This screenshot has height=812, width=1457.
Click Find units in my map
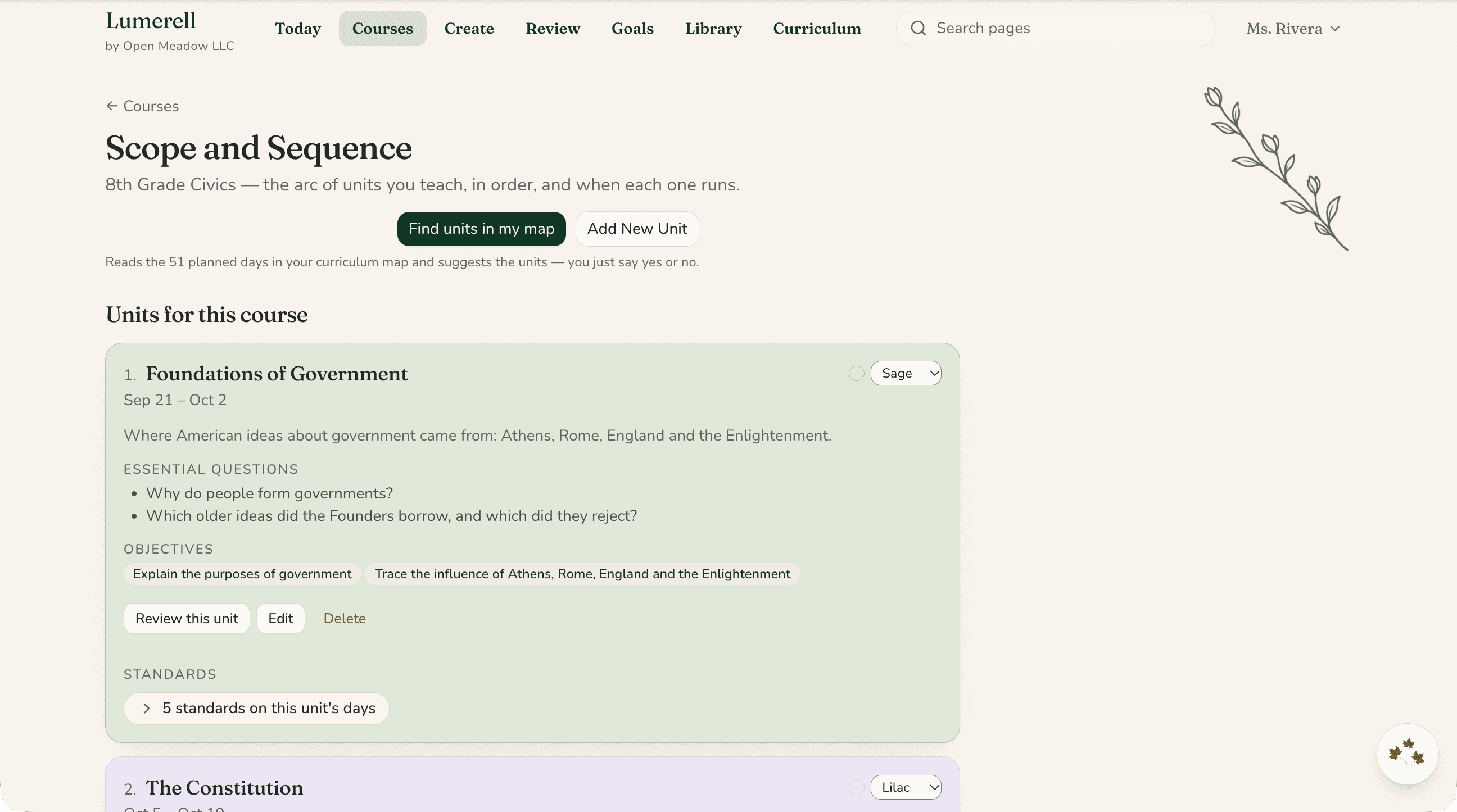coord(481,229)
